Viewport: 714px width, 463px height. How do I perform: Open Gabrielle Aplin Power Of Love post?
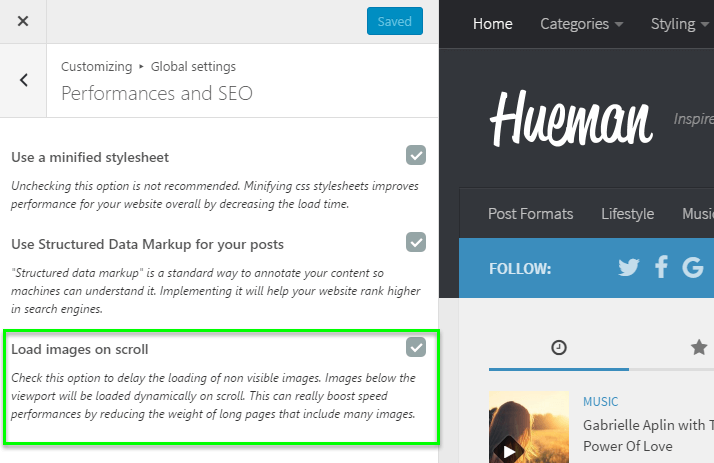[648, 436]
